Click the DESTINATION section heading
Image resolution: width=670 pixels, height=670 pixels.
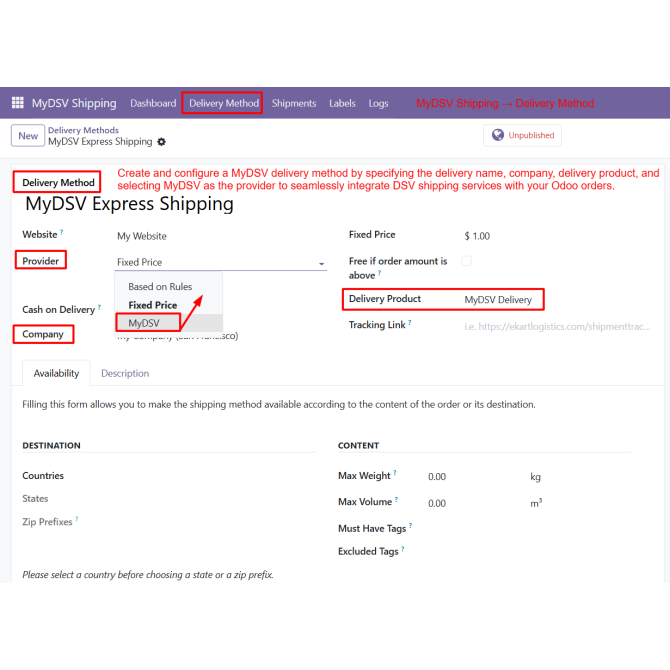[51, 445]
